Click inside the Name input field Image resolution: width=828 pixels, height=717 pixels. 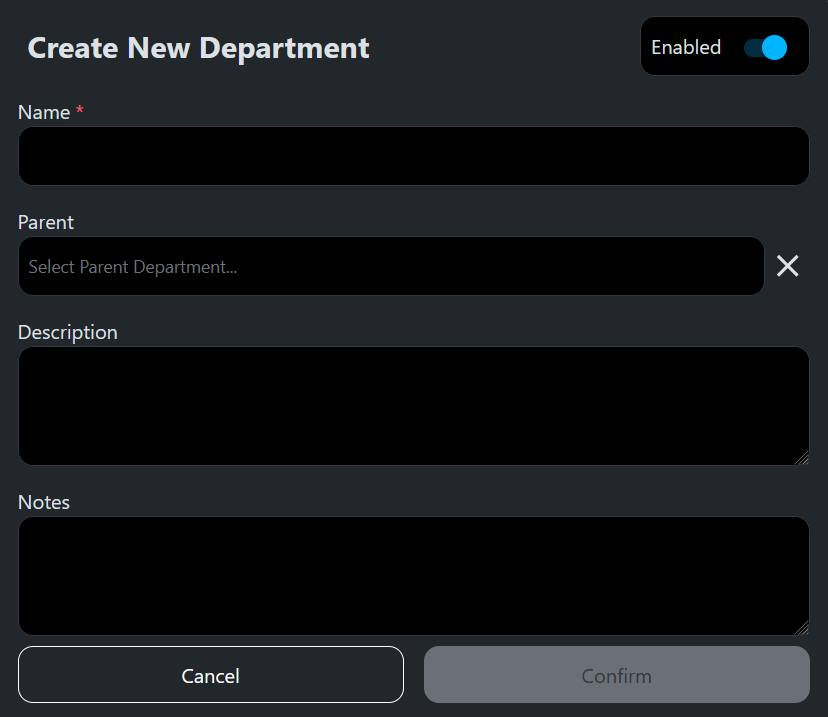tap(413, 156)
